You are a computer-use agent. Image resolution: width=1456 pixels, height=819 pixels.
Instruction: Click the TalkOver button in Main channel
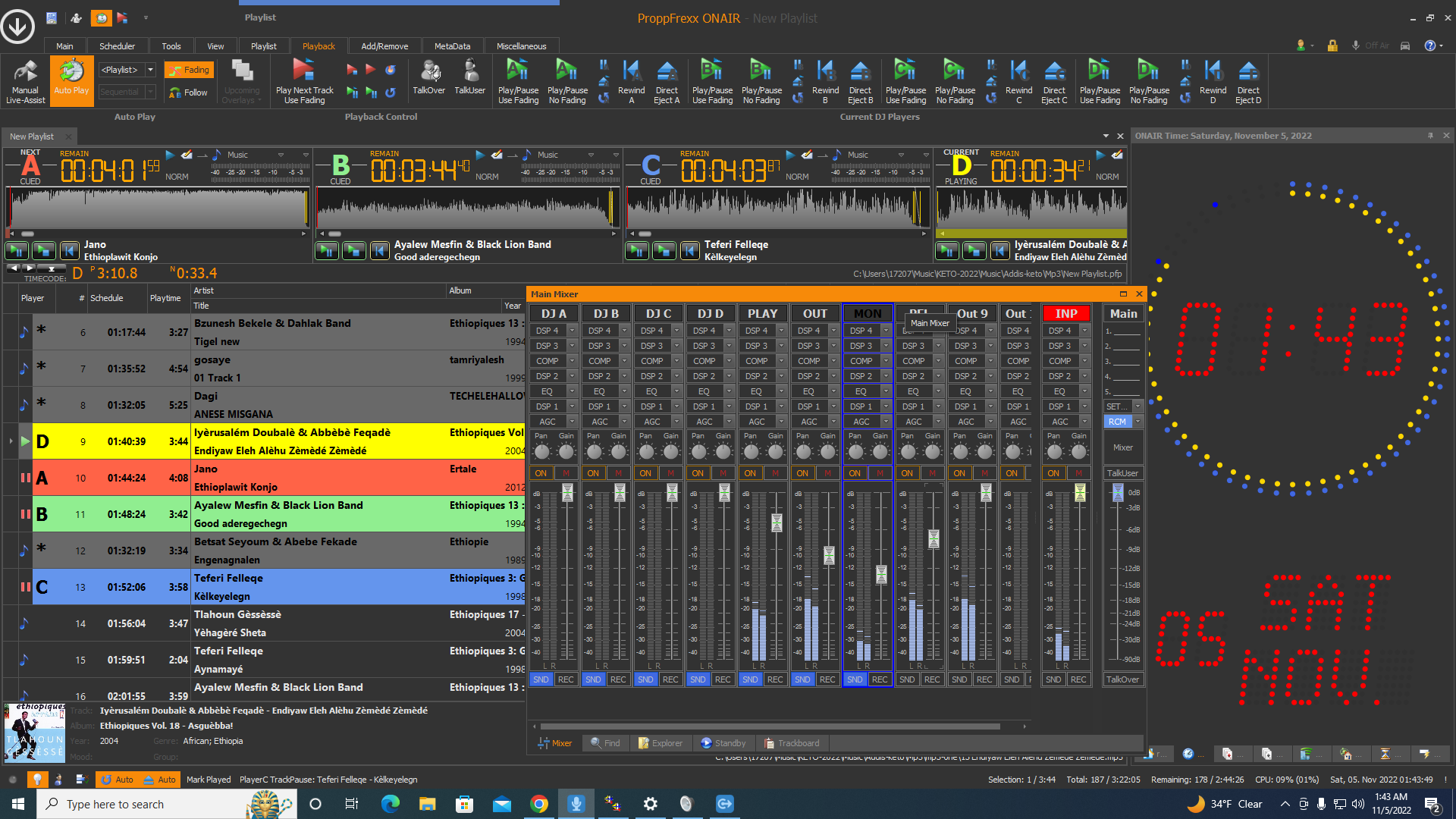pyautogui.click(x=1122, y=679)
